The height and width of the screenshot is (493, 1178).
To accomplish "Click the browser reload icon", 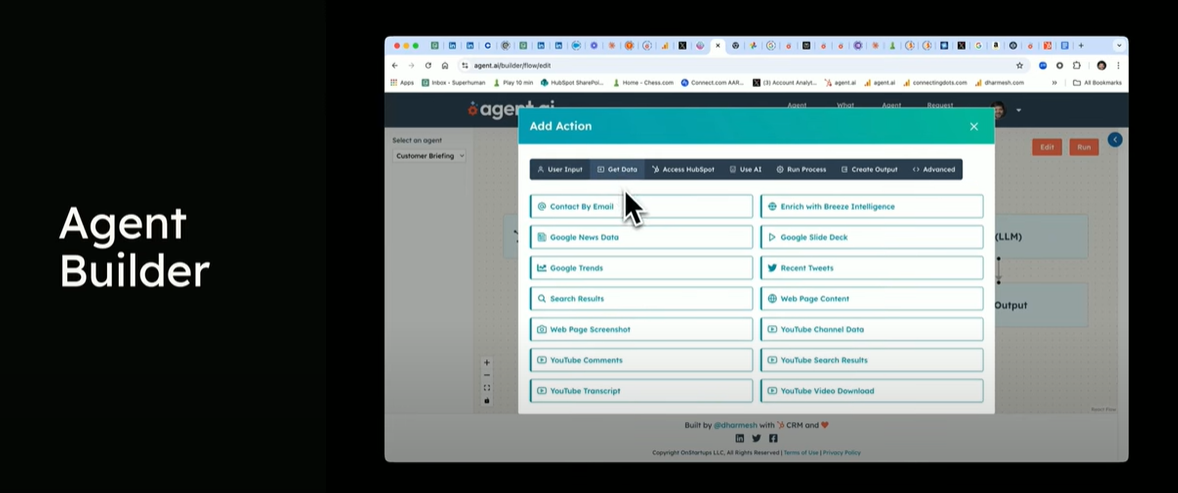I will tap(428, 65).
